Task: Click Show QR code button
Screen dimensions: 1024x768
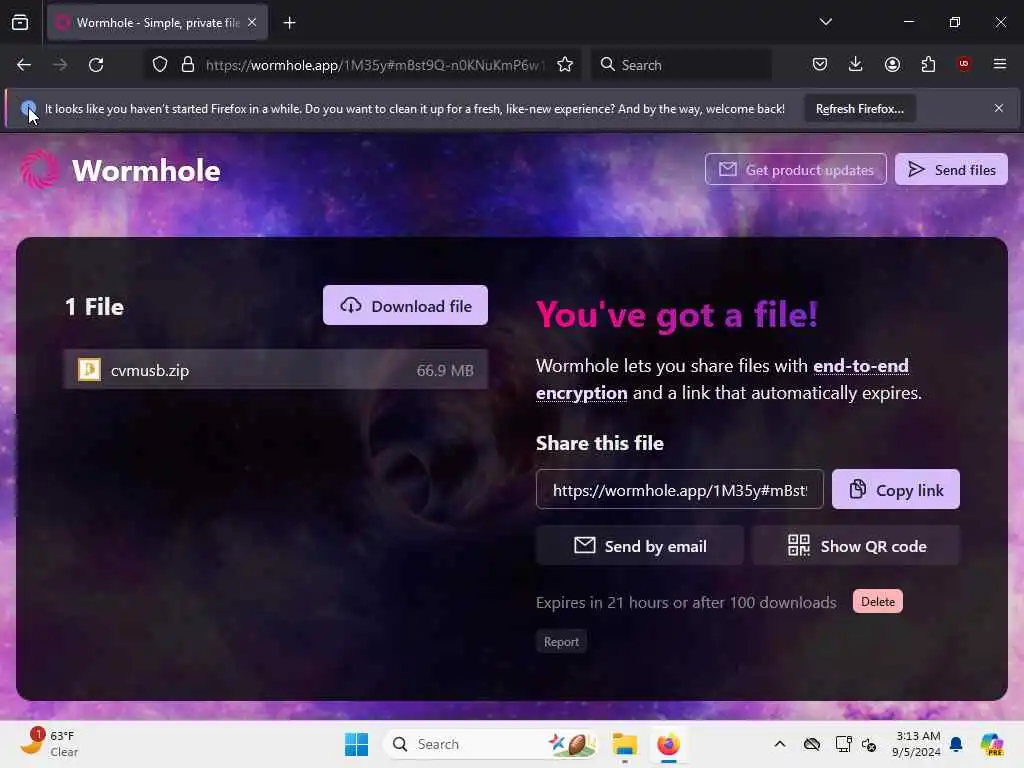Action: point(856,546)
